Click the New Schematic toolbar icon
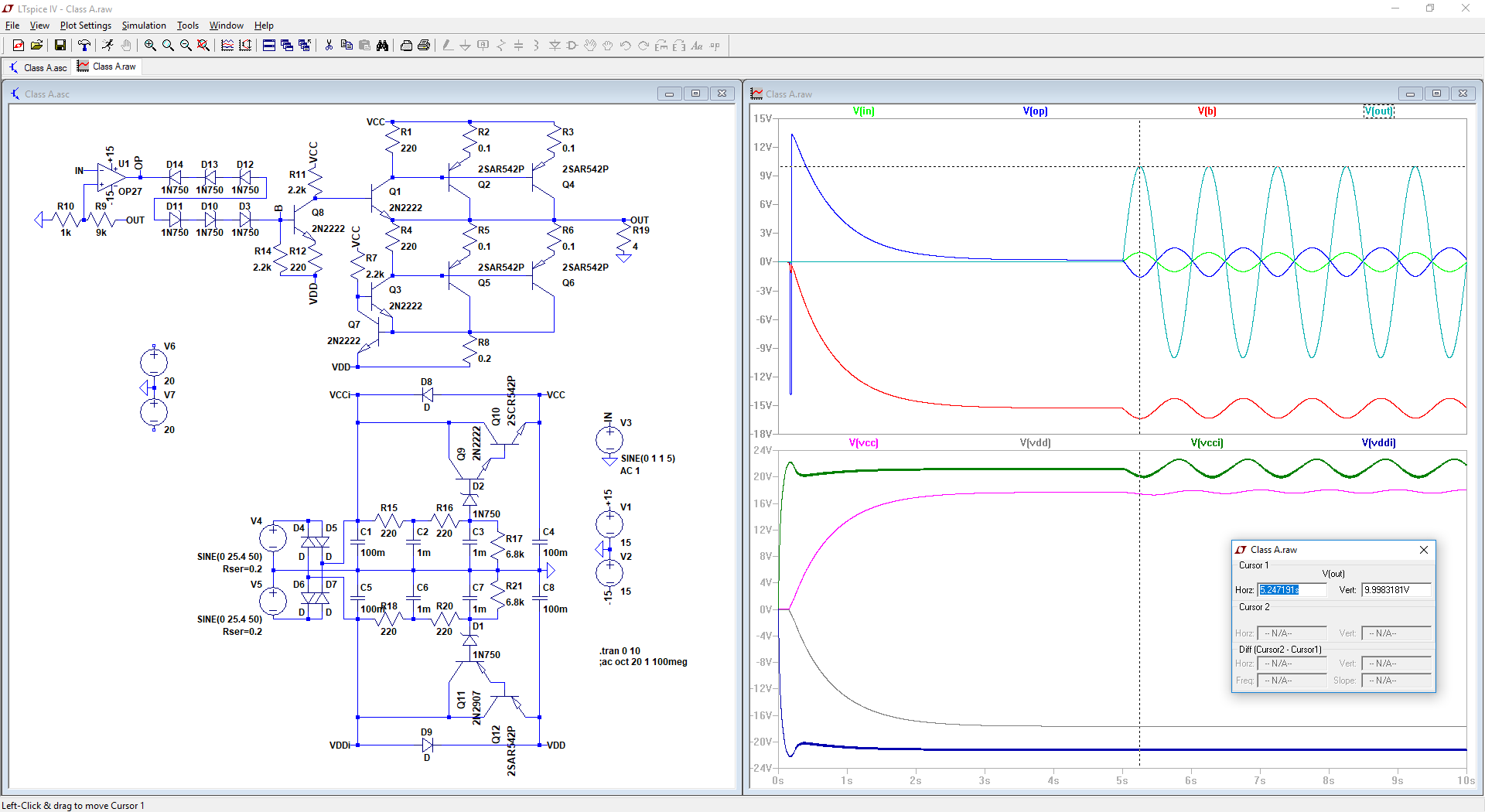1485x812 pixels. (x=19, y=46)
